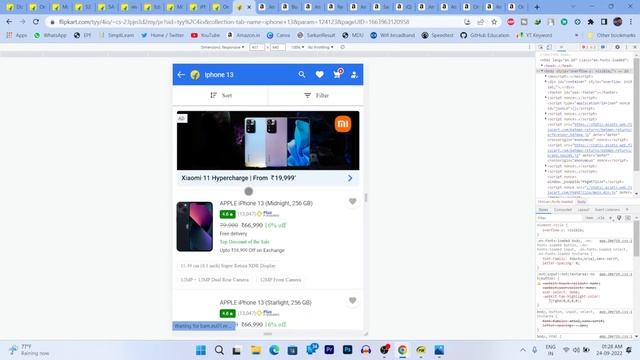This screenshot has height=360, width=640.
Task: Switch to DevTools Layout tab
Action: [583, 210]
